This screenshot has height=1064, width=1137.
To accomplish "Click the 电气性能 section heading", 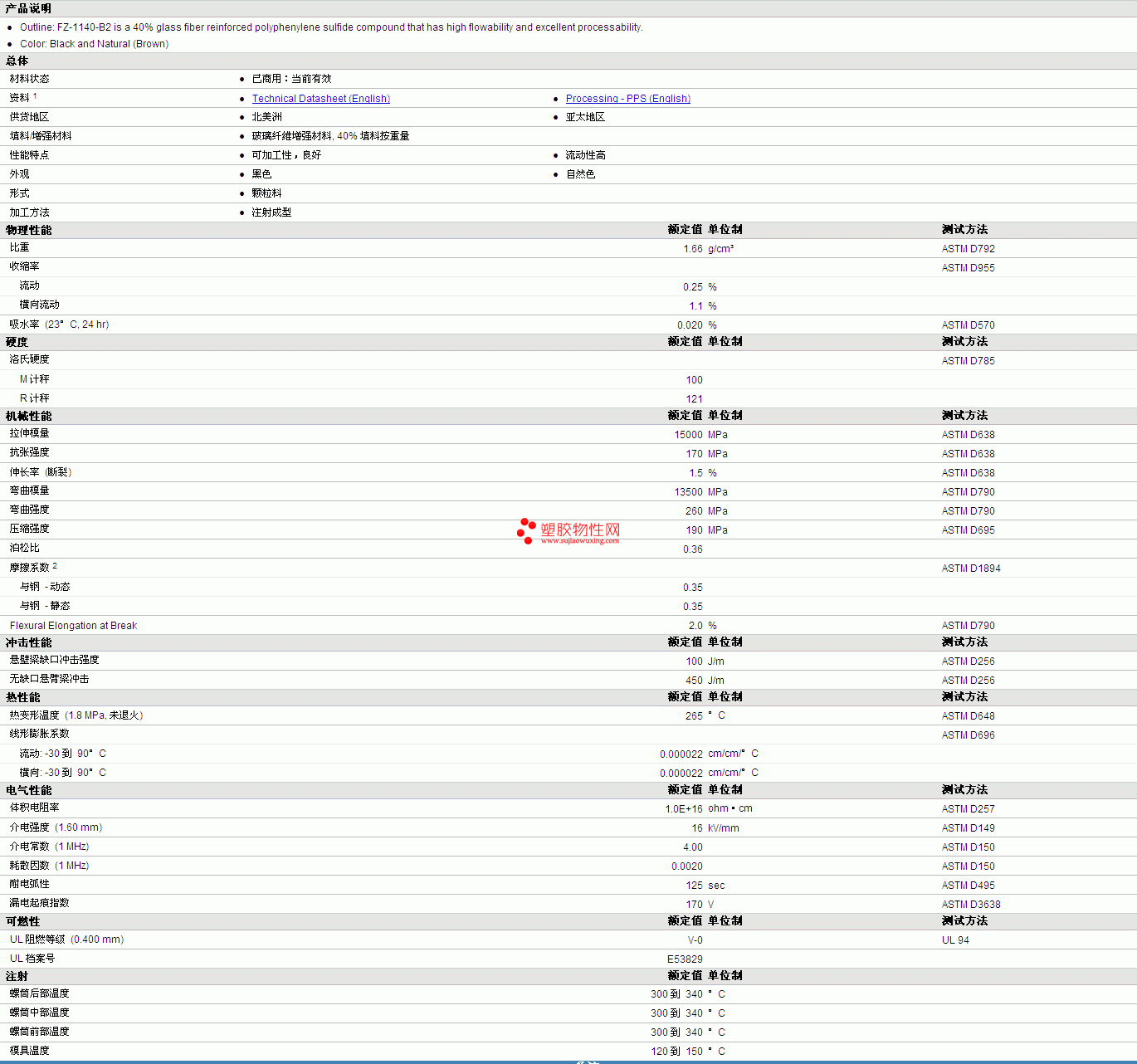I will [x=28, y=790].
